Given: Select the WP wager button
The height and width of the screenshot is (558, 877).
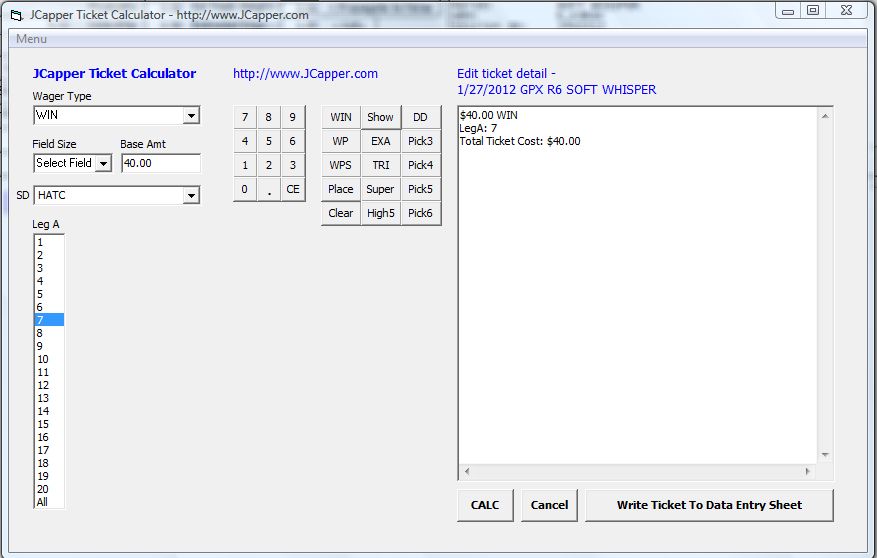Looking at the screenshot, I should (x=341, y=141).
